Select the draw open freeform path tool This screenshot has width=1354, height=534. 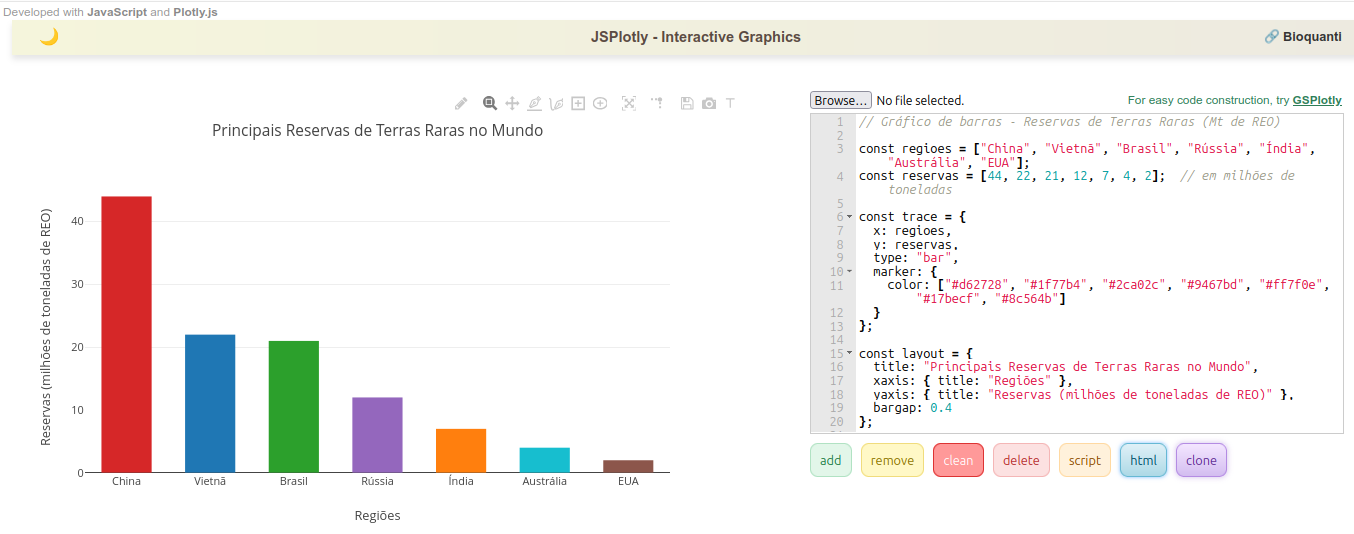click(x=556, y=103)
